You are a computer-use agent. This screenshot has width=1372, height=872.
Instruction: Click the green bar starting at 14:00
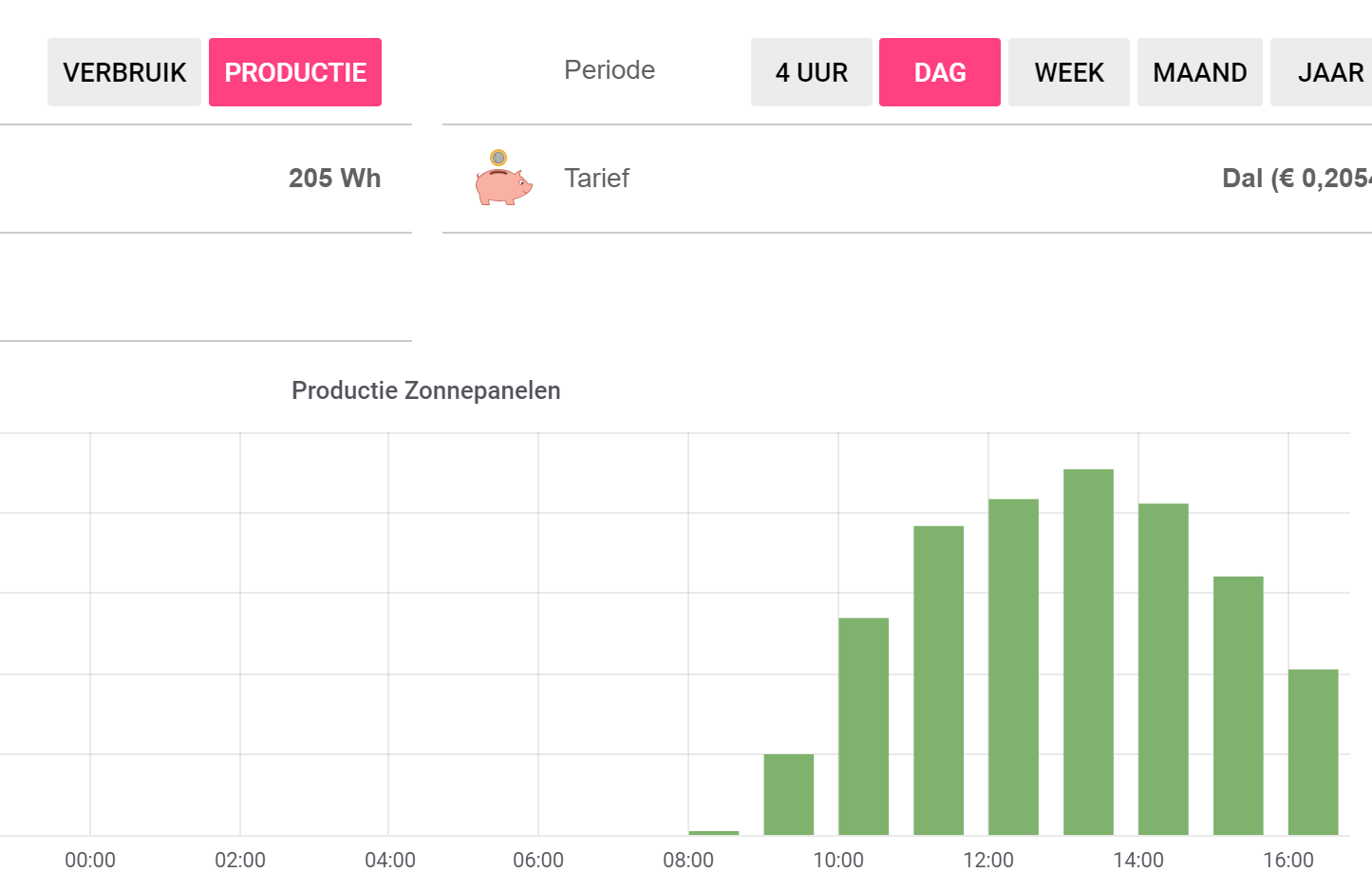[x=1163, y=669]
